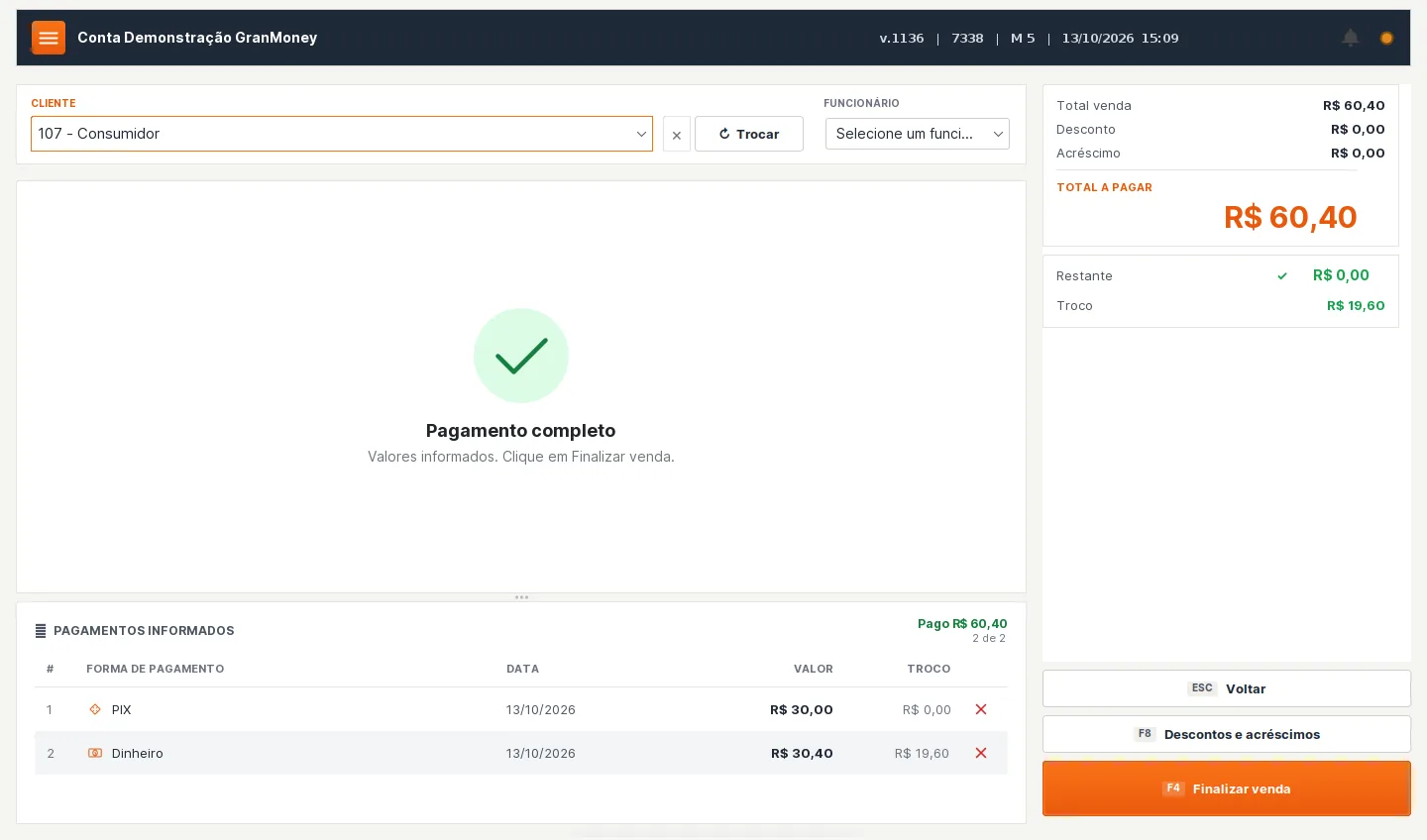Open Descontos e acréscimos

point(1227,734)
